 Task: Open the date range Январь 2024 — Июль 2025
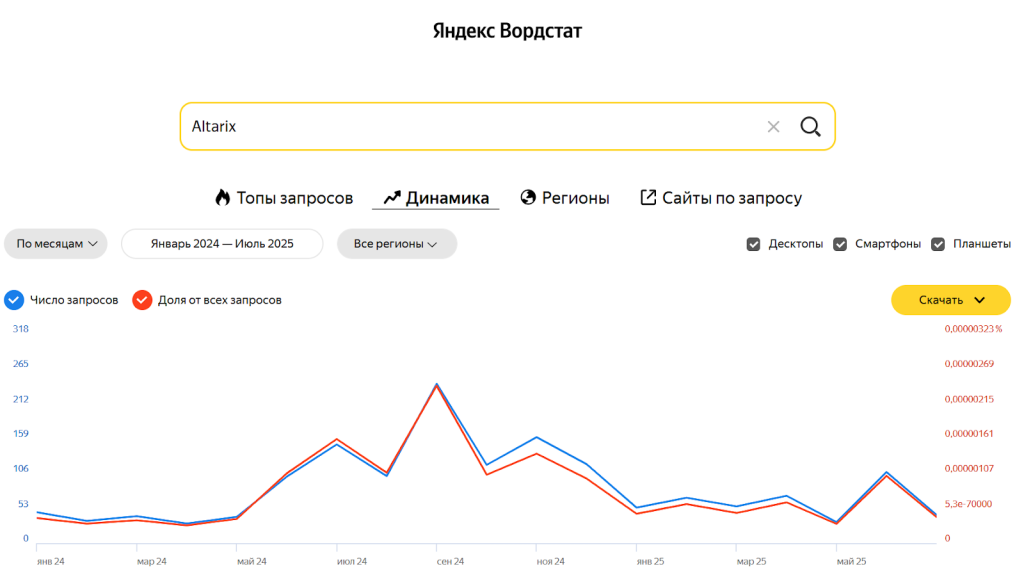(222, 244)
